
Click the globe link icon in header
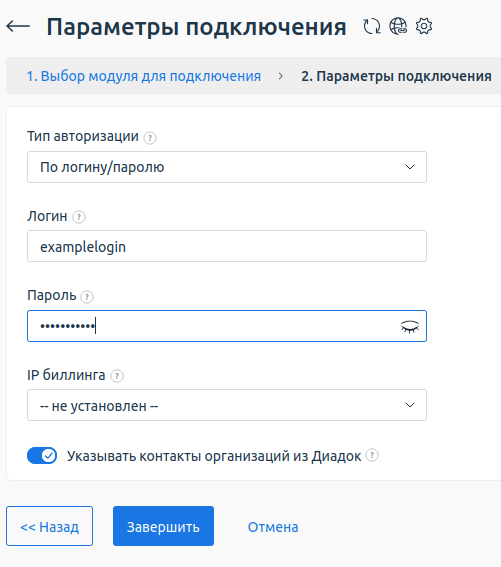[x=398, y=26]
